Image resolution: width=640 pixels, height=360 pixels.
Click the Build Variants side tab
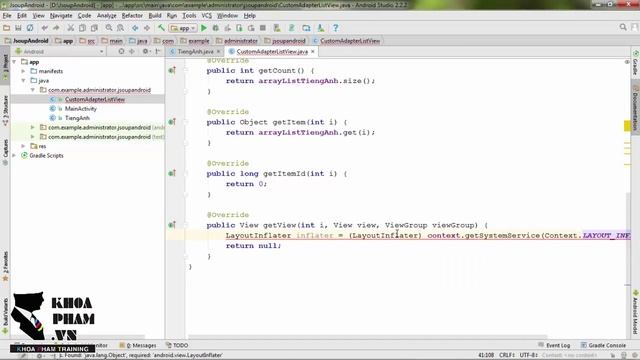click(5, 316)
